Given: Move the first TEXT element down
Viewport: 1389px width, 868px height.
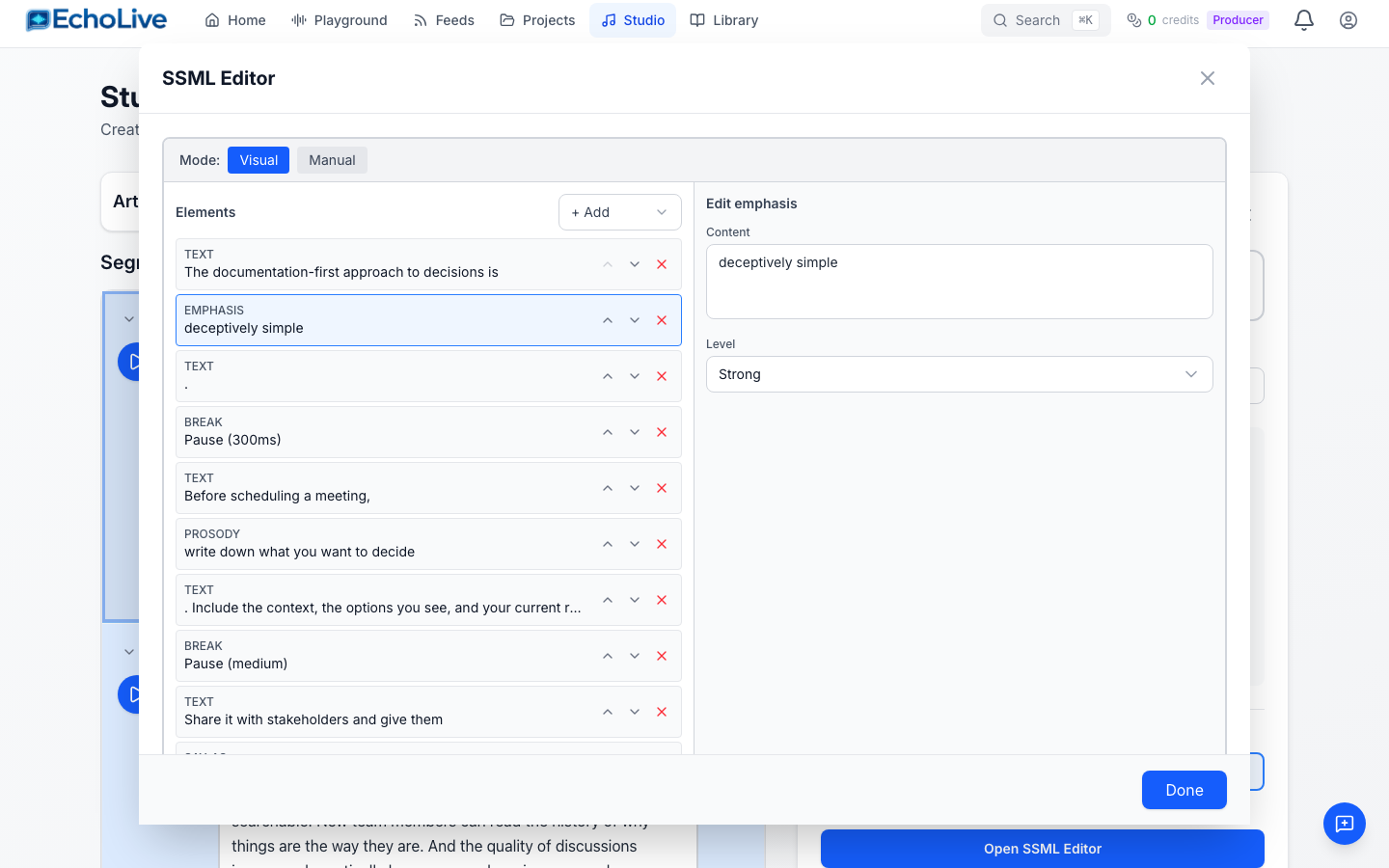Looking at the screenshot, I should pyautogui.click(x=635, y=264).
